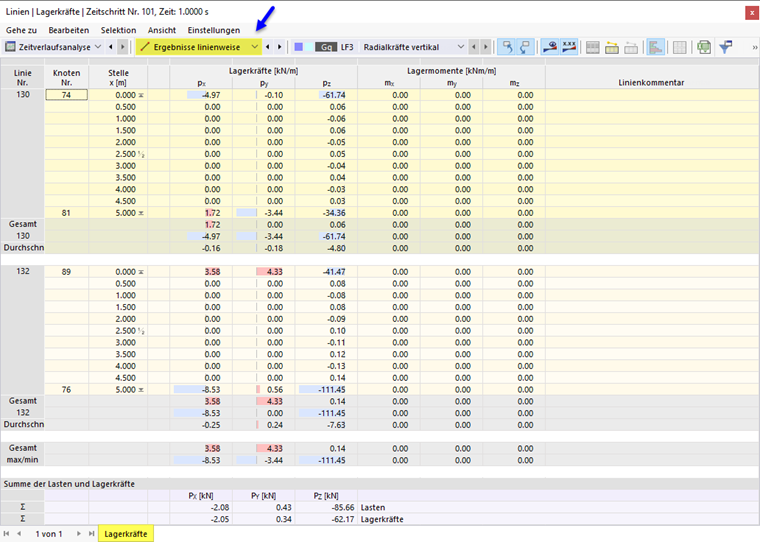Open the Radialkräfte vertikal load case dropdown
Image resolution: width=760 pixels, height=542 pixels.
coord(460,47)
